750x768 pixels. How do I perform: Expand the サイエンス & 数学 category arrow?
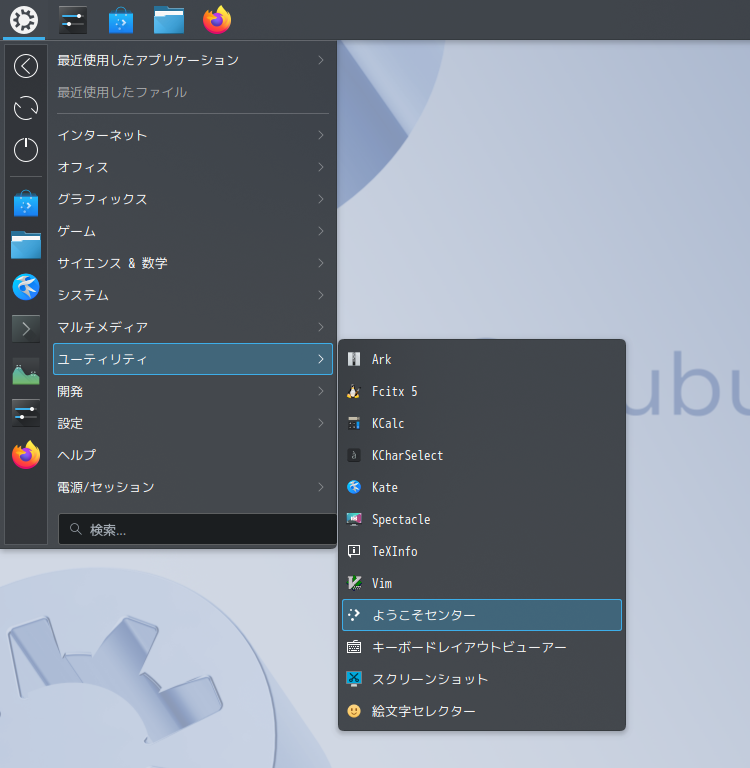click(321, 263)
